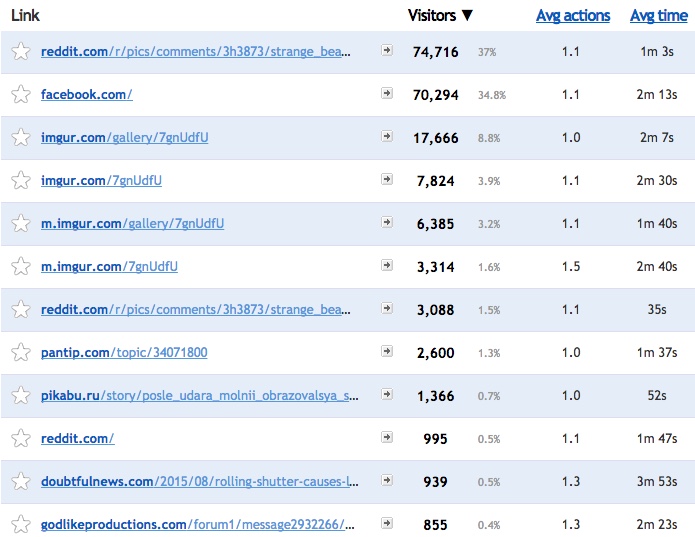Click the 17,666 visitor count
This screenshot has width=695, height=537.
click(435, 138)
